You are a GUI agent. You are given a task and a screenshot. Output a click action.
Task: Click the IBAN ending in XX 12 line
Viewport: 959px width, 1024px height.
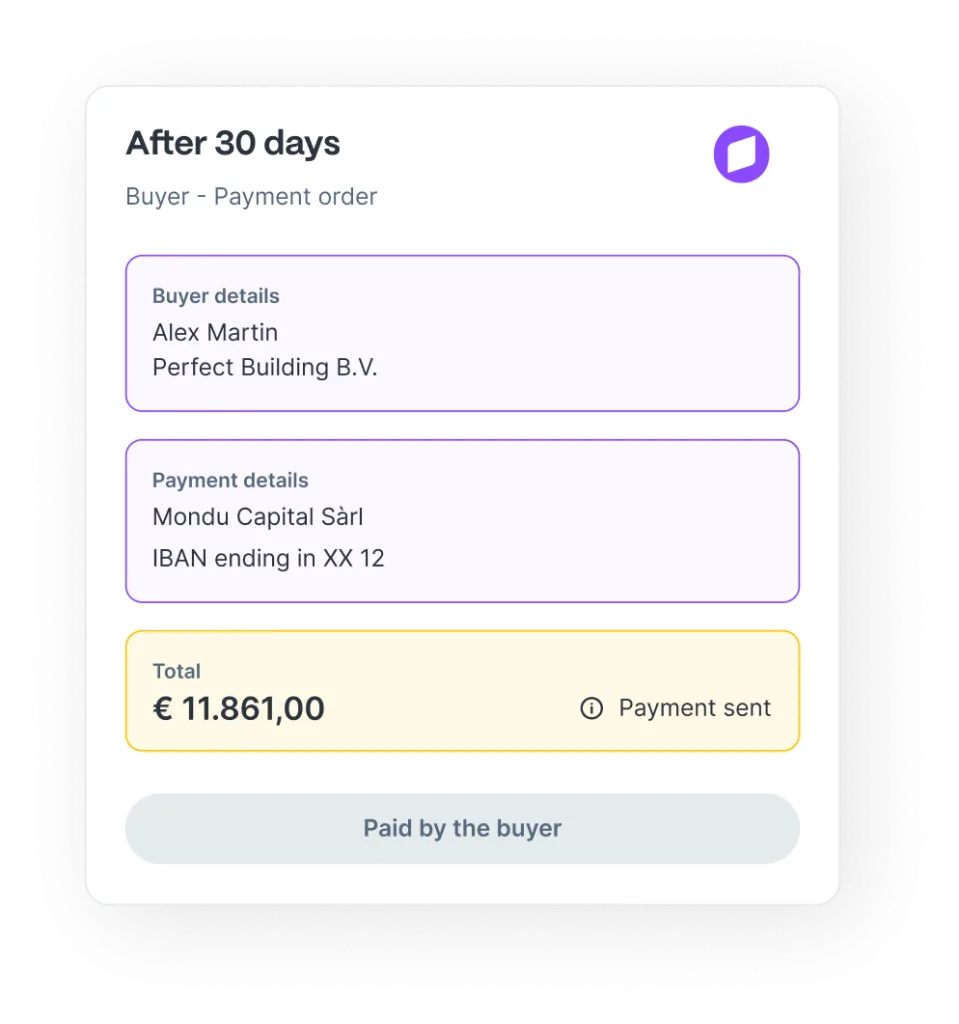pyautogui.click(x=268, y=558)
